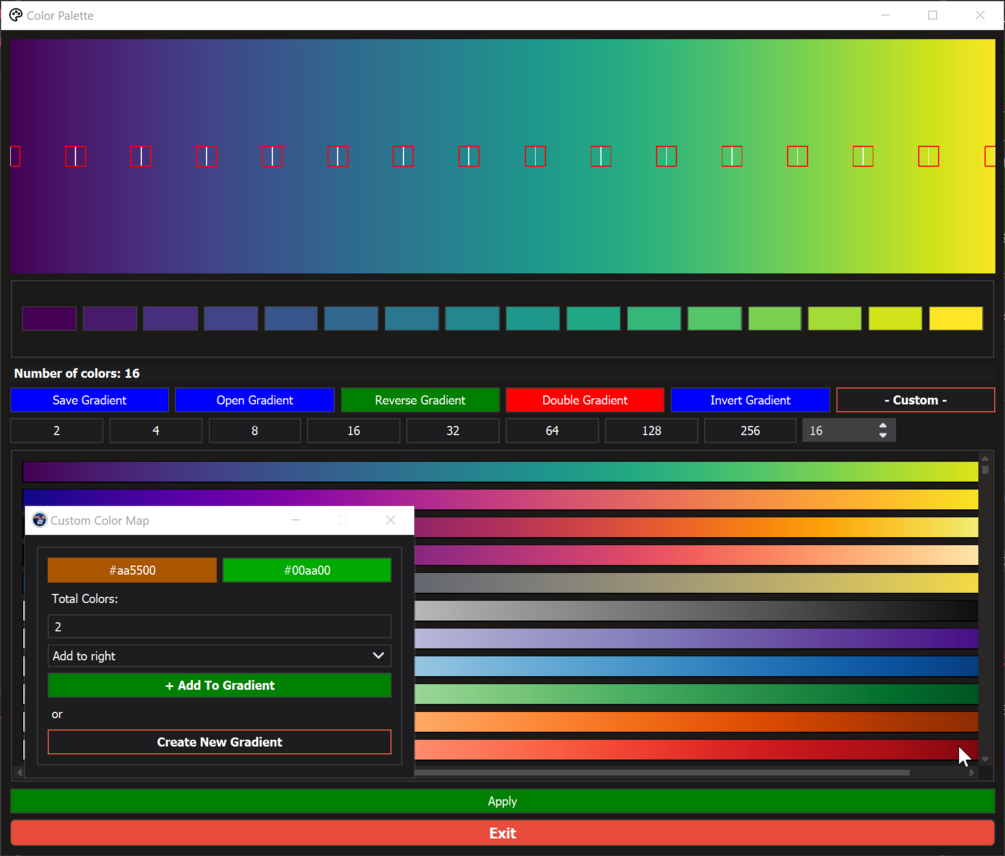Screen dimensions: 1005x856
Task: Click the horizontal scrollbar under the gradient list
Action: 660,773
